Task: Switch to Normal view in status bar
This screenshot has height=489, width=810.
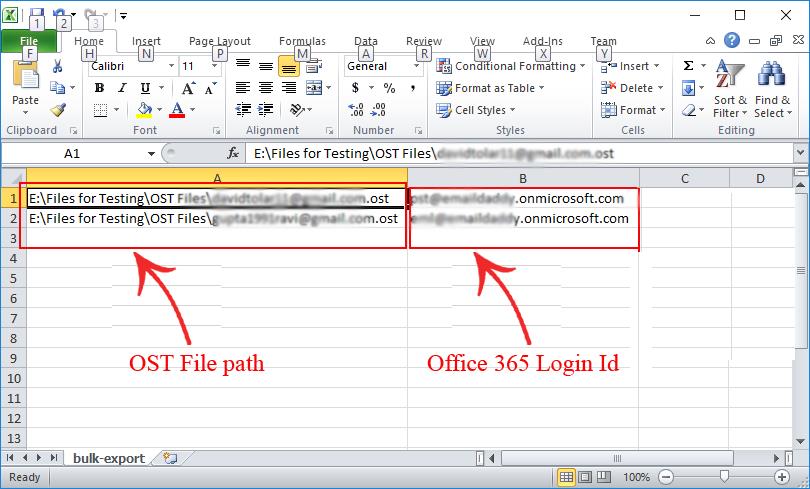Action: (x=566, y=477)
